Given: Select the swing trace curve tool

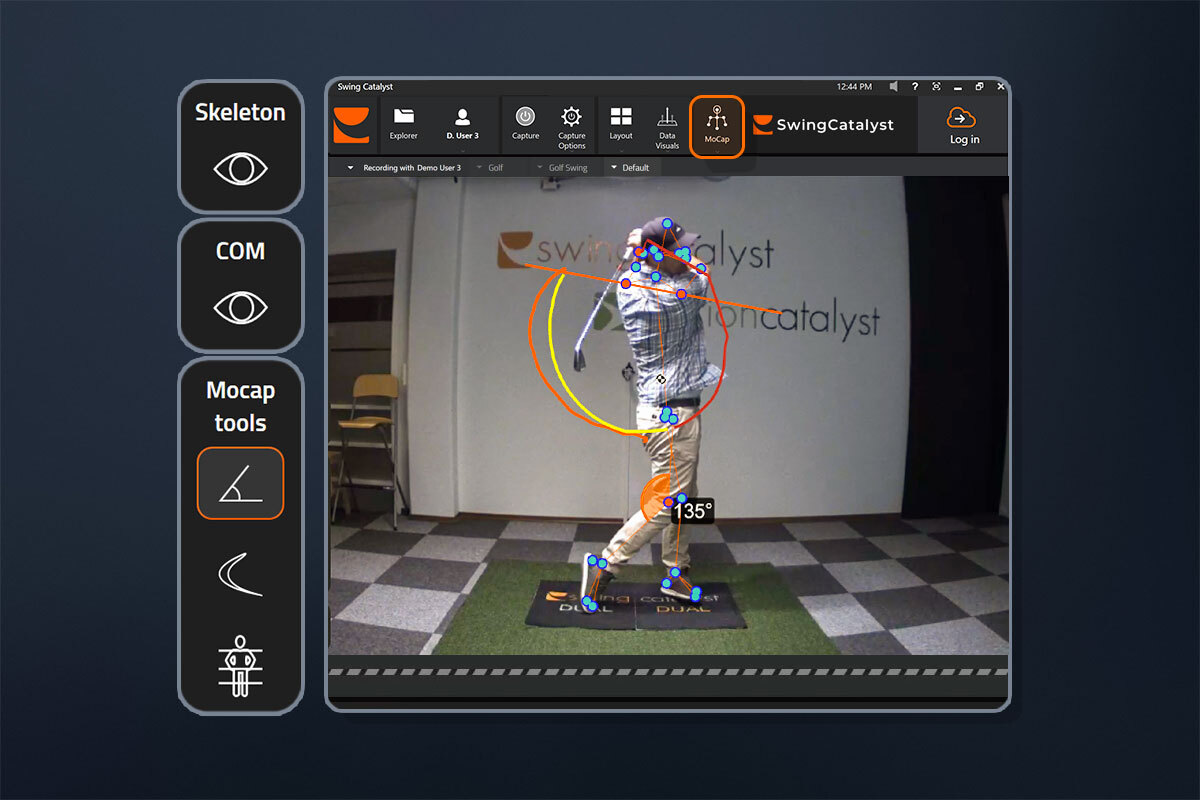Looking at the screenshot, I should (240, 575).
